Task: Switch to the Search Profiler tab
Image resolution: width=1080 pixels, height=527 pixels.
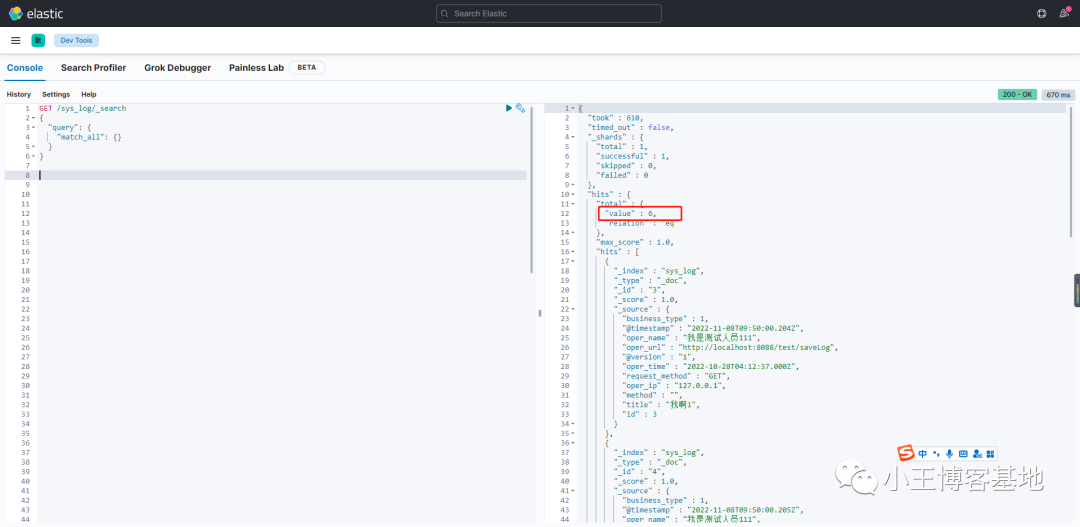Action: pos(93,68)
